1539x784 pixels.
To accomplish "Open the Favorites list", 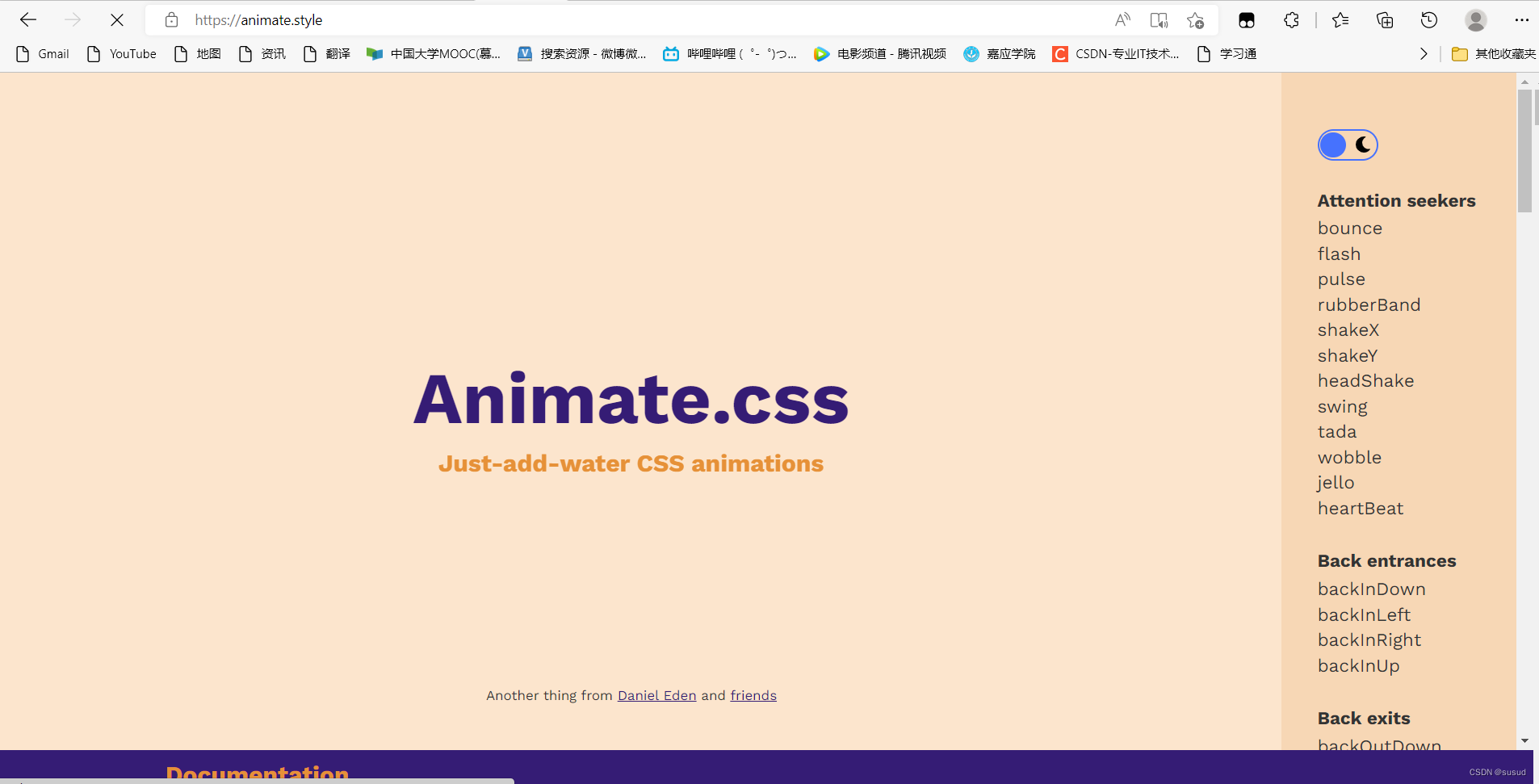I will pos(1340,19).
